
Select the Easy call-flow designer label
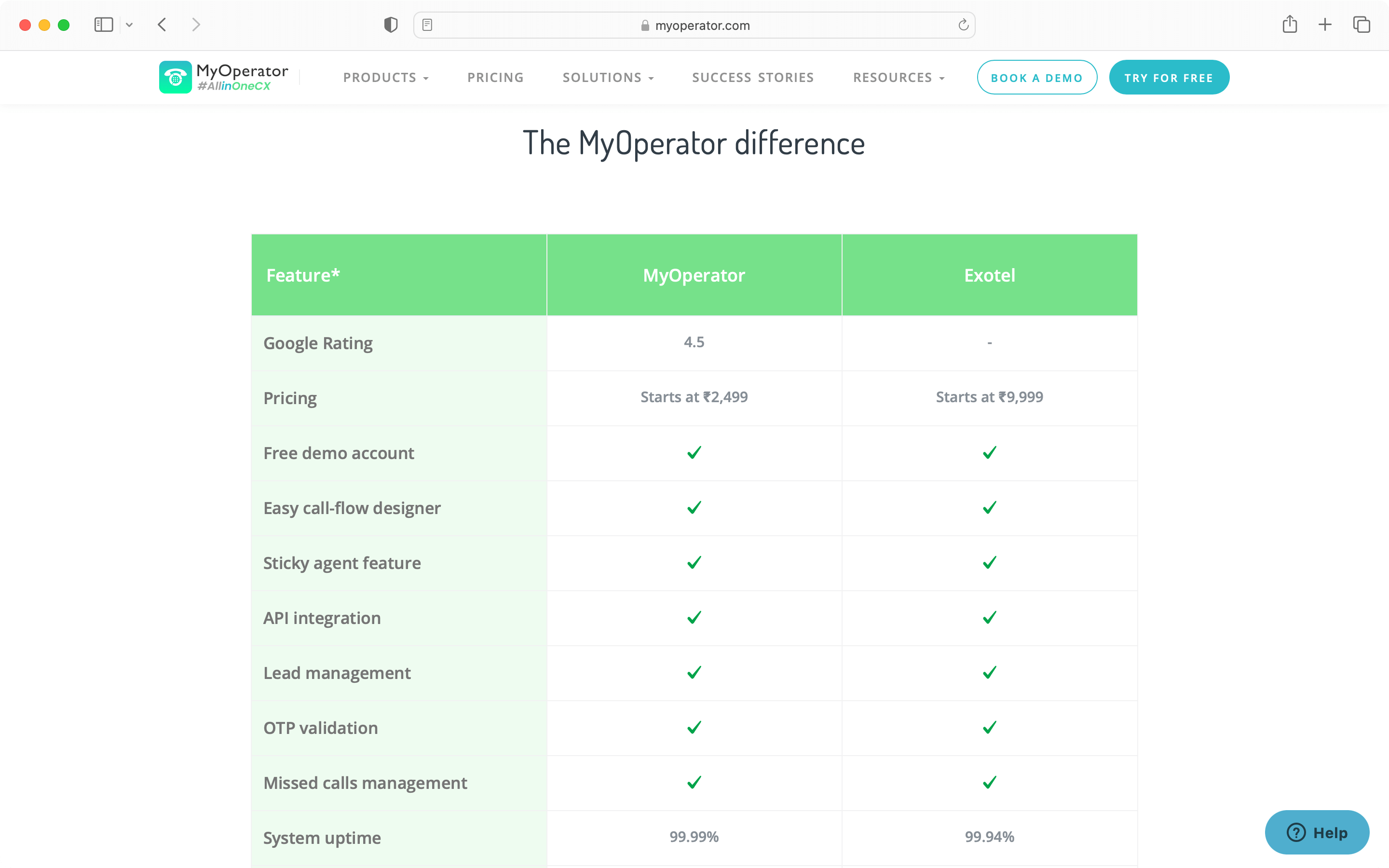tap(352, 508)
